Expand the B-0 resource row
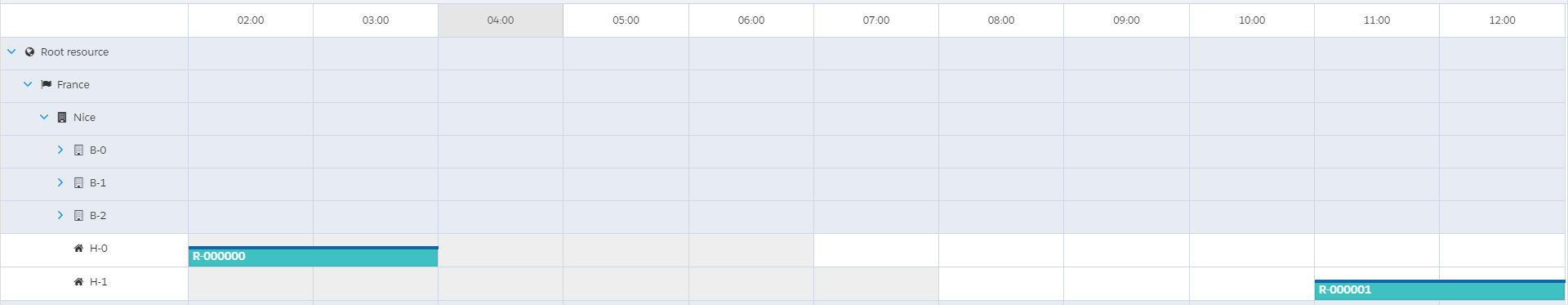1568x305 pixels. [x=60, y=150]
